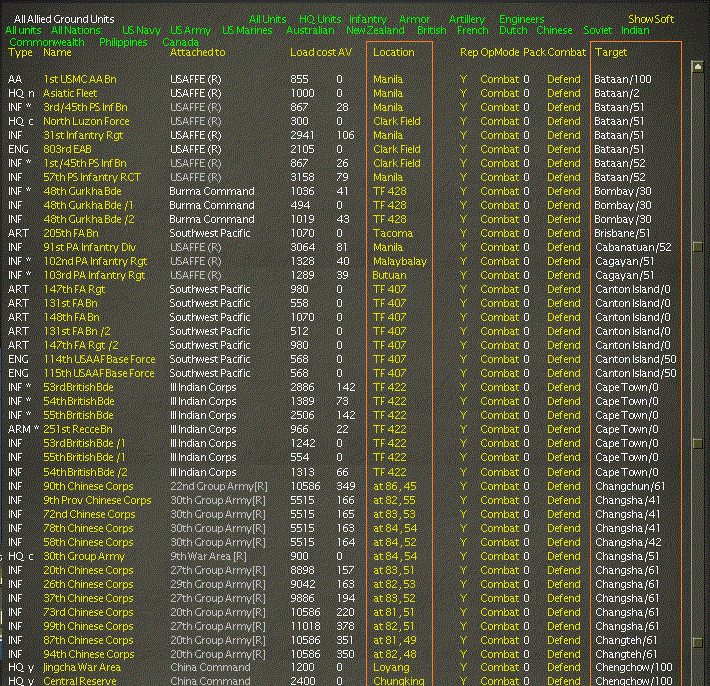Filter to Australian units

pyautogui.click(x=310, y=30)
